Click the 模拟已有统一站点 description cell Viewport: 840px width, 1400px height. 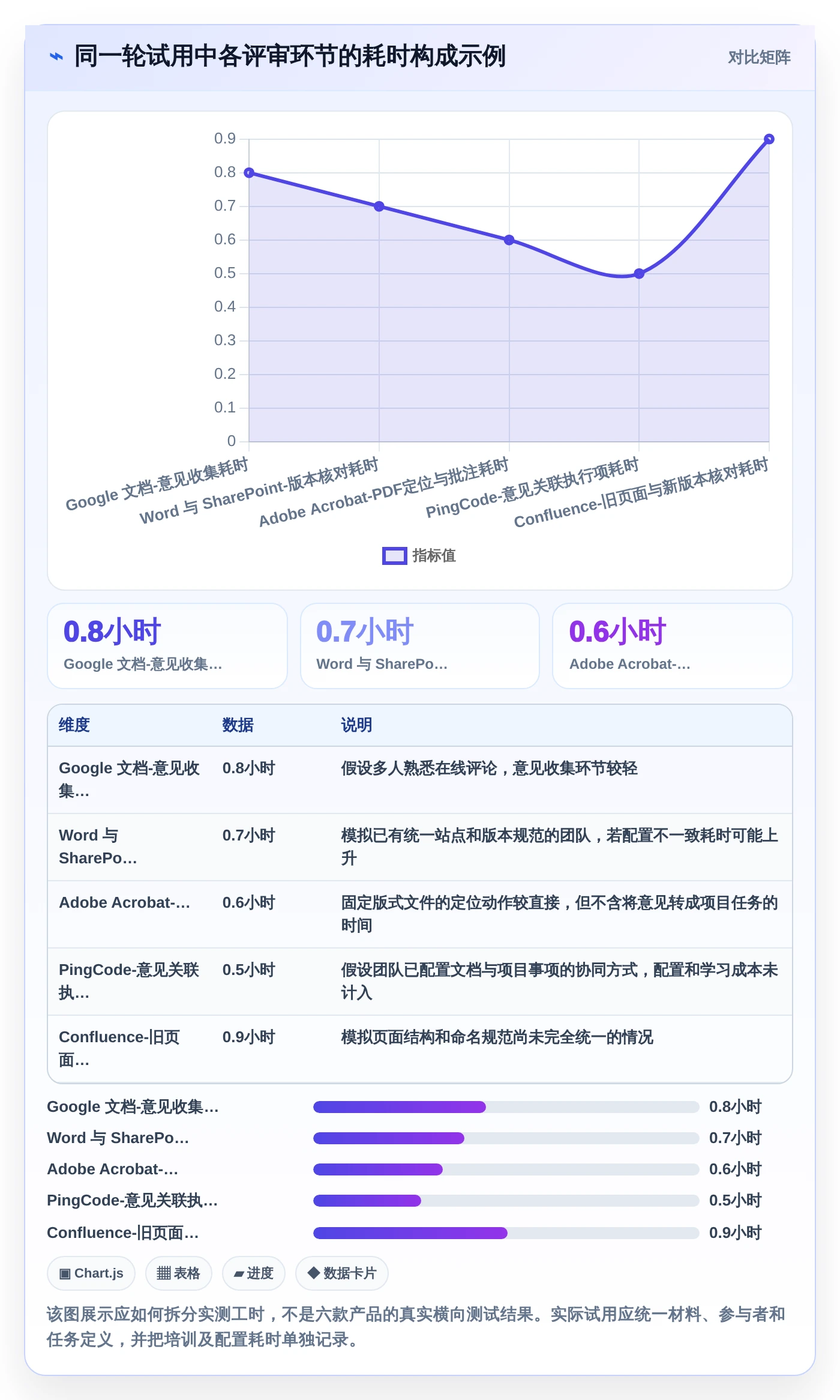pyautogui.click(x=560, y=847)
